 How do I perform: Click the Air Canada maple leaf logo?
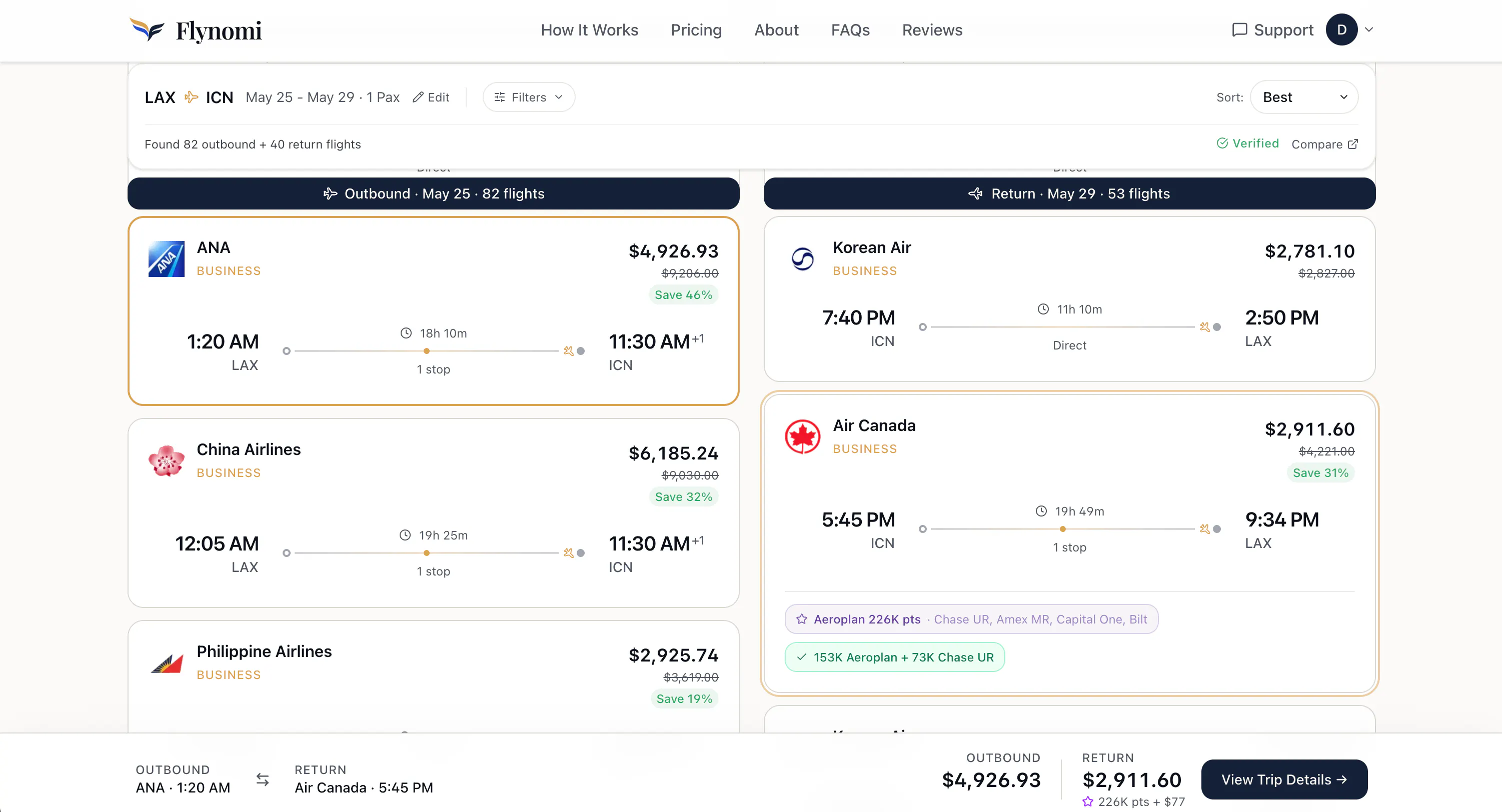click(802, 436)
